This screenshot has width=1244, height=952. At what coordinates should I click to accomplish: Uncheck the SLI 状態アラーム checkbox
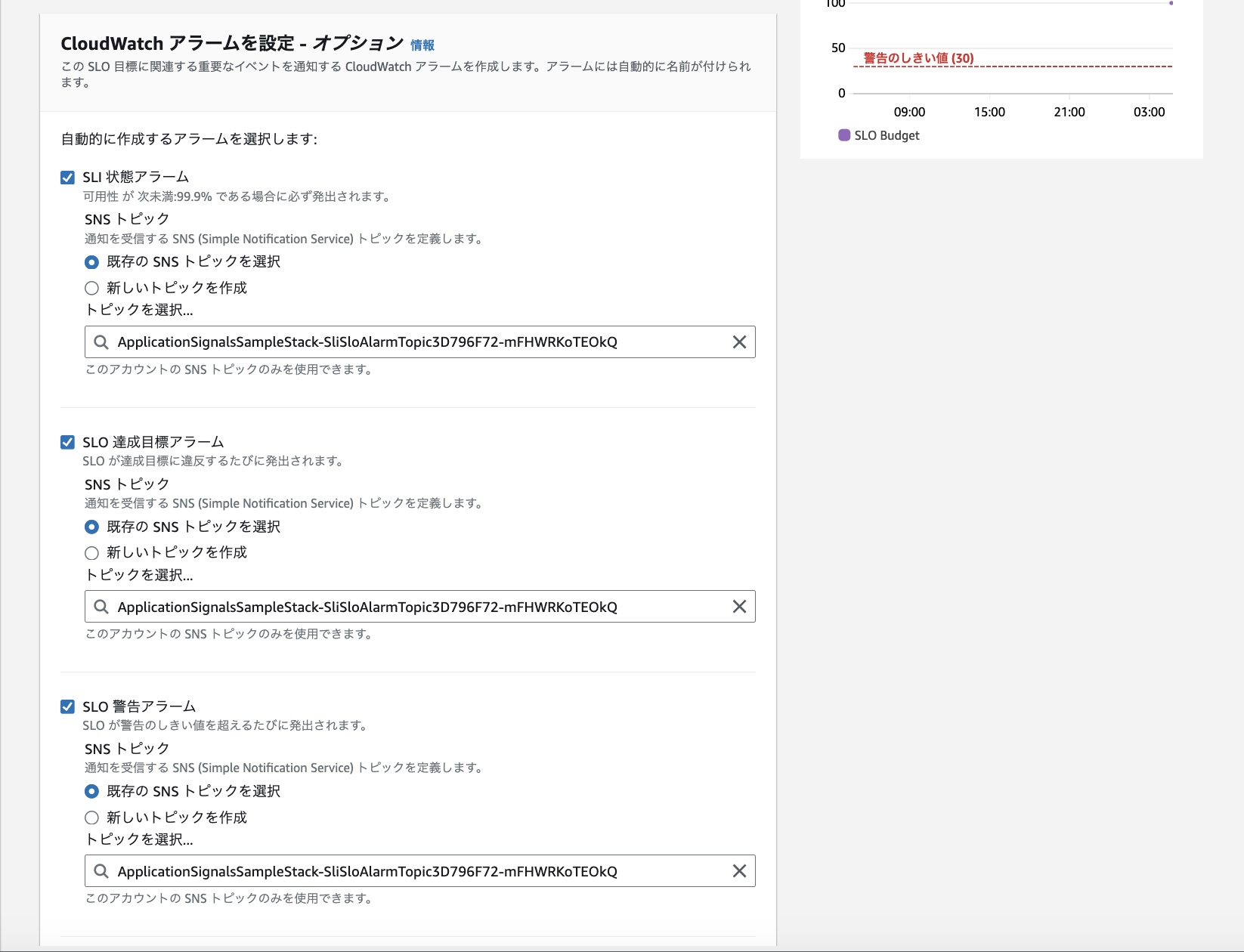[x=67, y=175]
